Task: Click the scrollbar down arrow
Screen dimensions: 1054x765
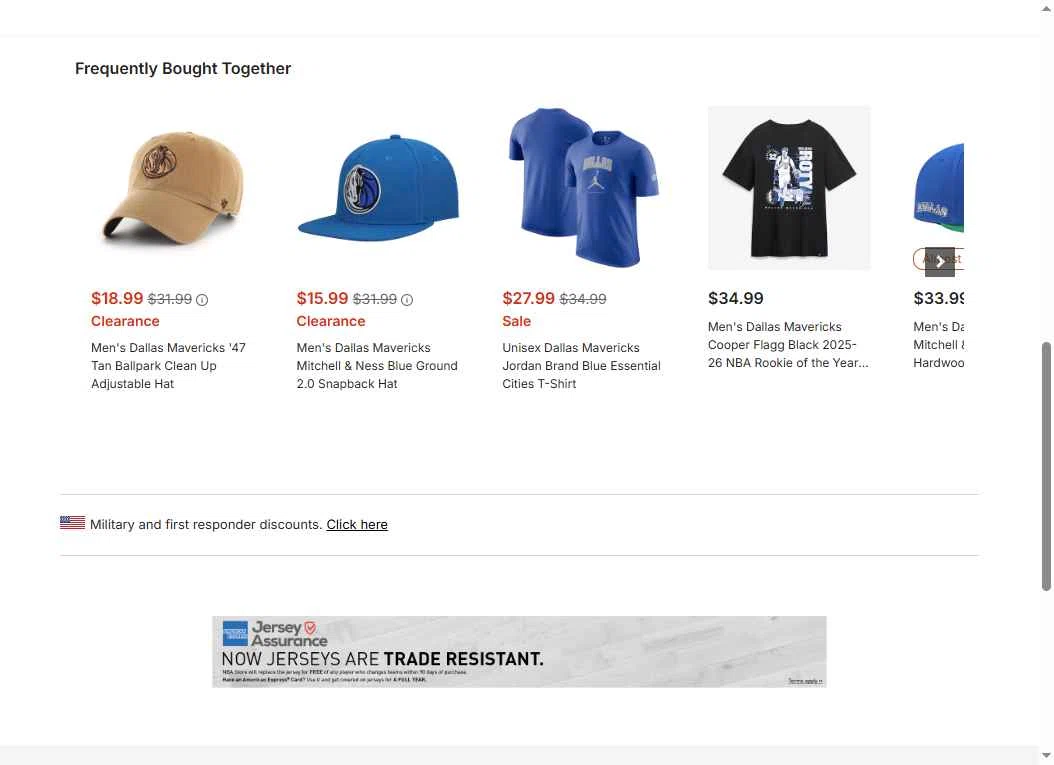Action: tap(1046, 756)
